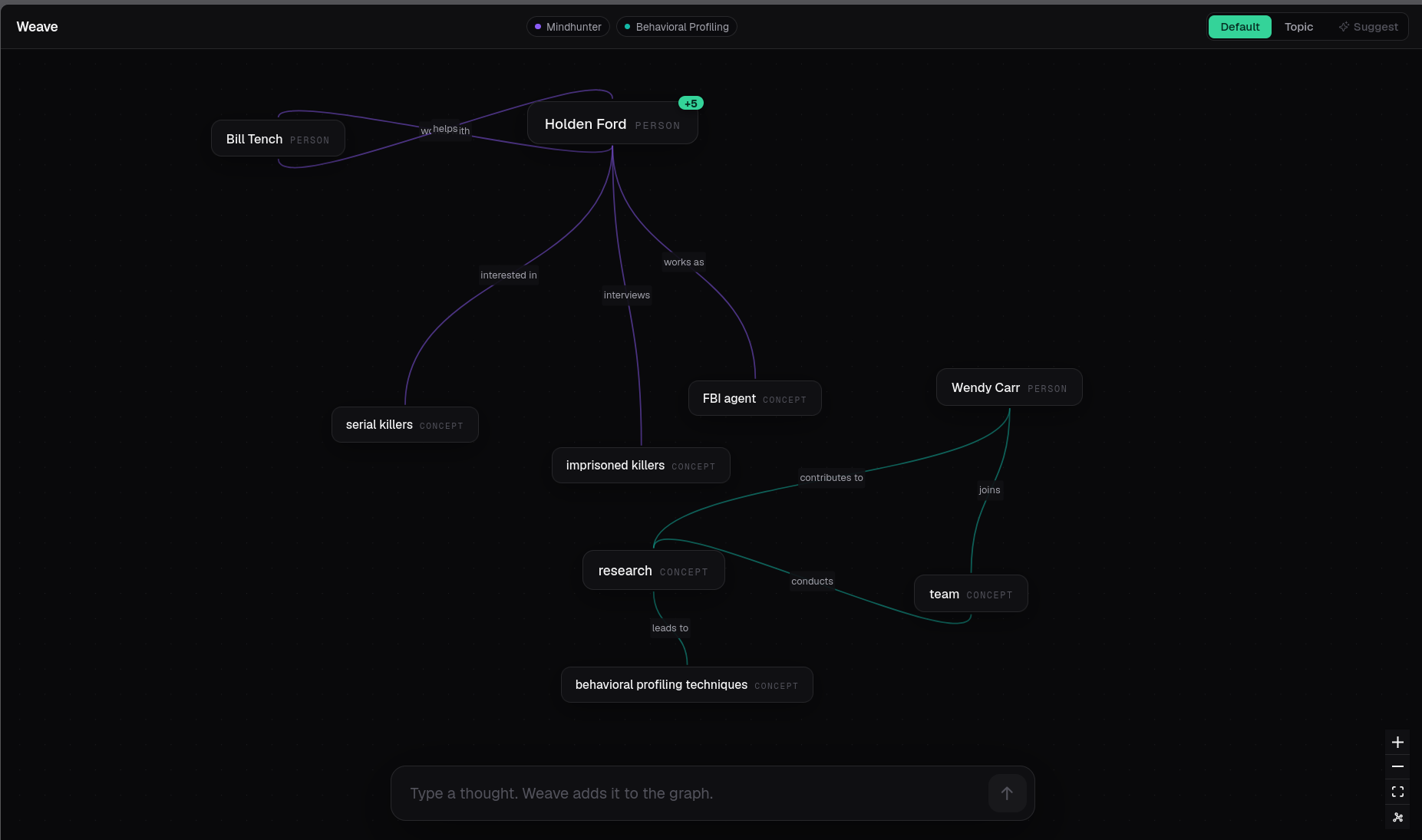
Task: Click the 'interviews' edge label
Action: [627, 295]
